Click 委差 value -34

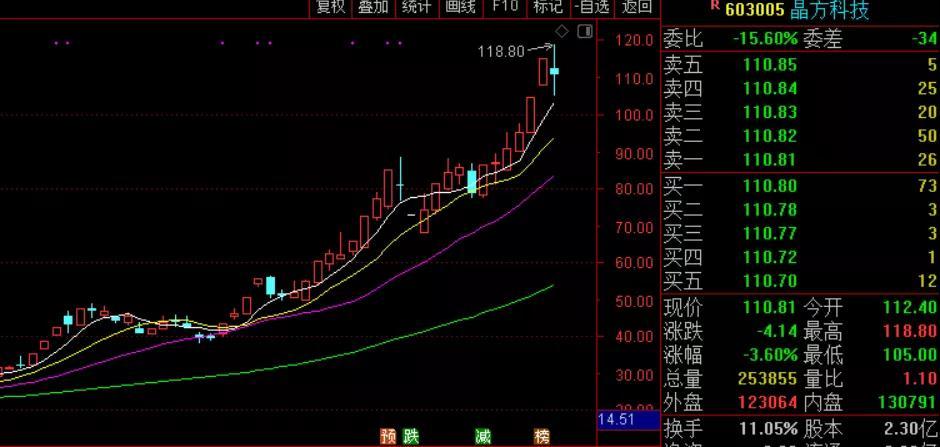[923, 40]
